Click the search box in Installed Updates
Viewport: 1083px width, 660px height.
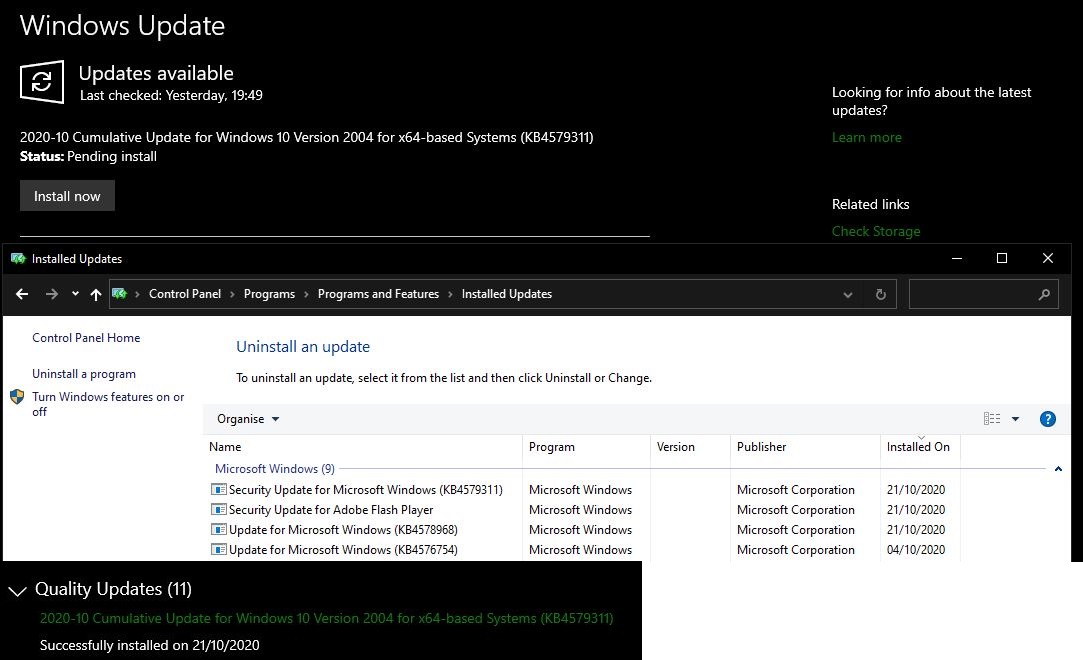(x=984, y=294)
